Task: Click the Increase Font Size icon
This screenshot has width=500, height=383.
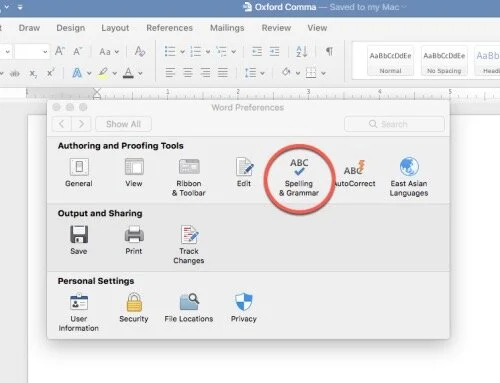Action: click(60, 51)
